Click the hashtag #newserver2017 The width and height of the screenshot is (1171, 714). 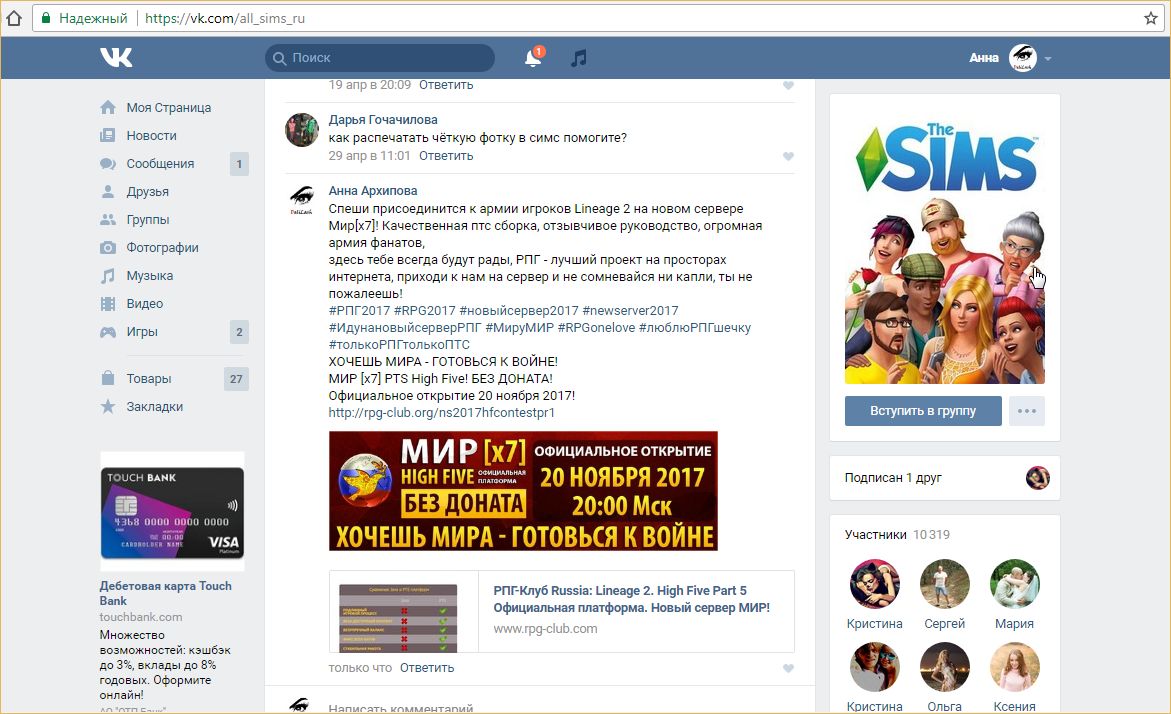[x=630, y=310]
